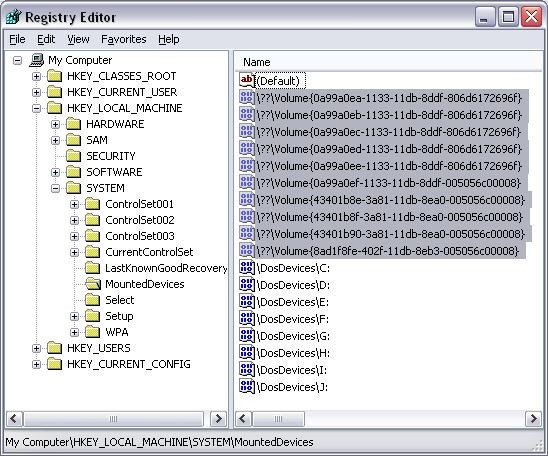The width and height of the screenshot is (548, 456).
Task: Click the (Default) string value icon
Action: click(x=247, y=81)
